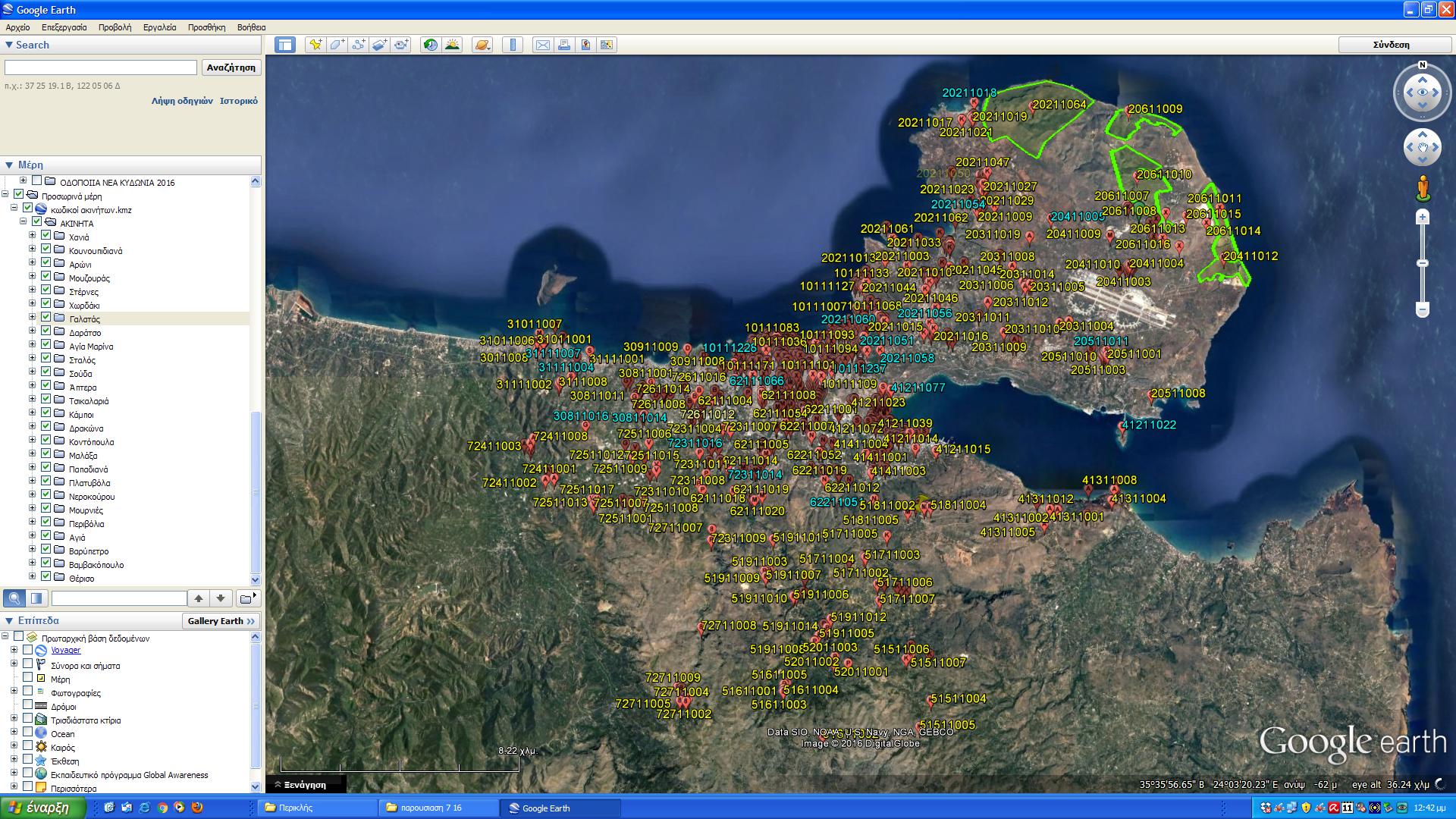
Task: Click the Windows έναρξη start button
Action: pos(42,808)
